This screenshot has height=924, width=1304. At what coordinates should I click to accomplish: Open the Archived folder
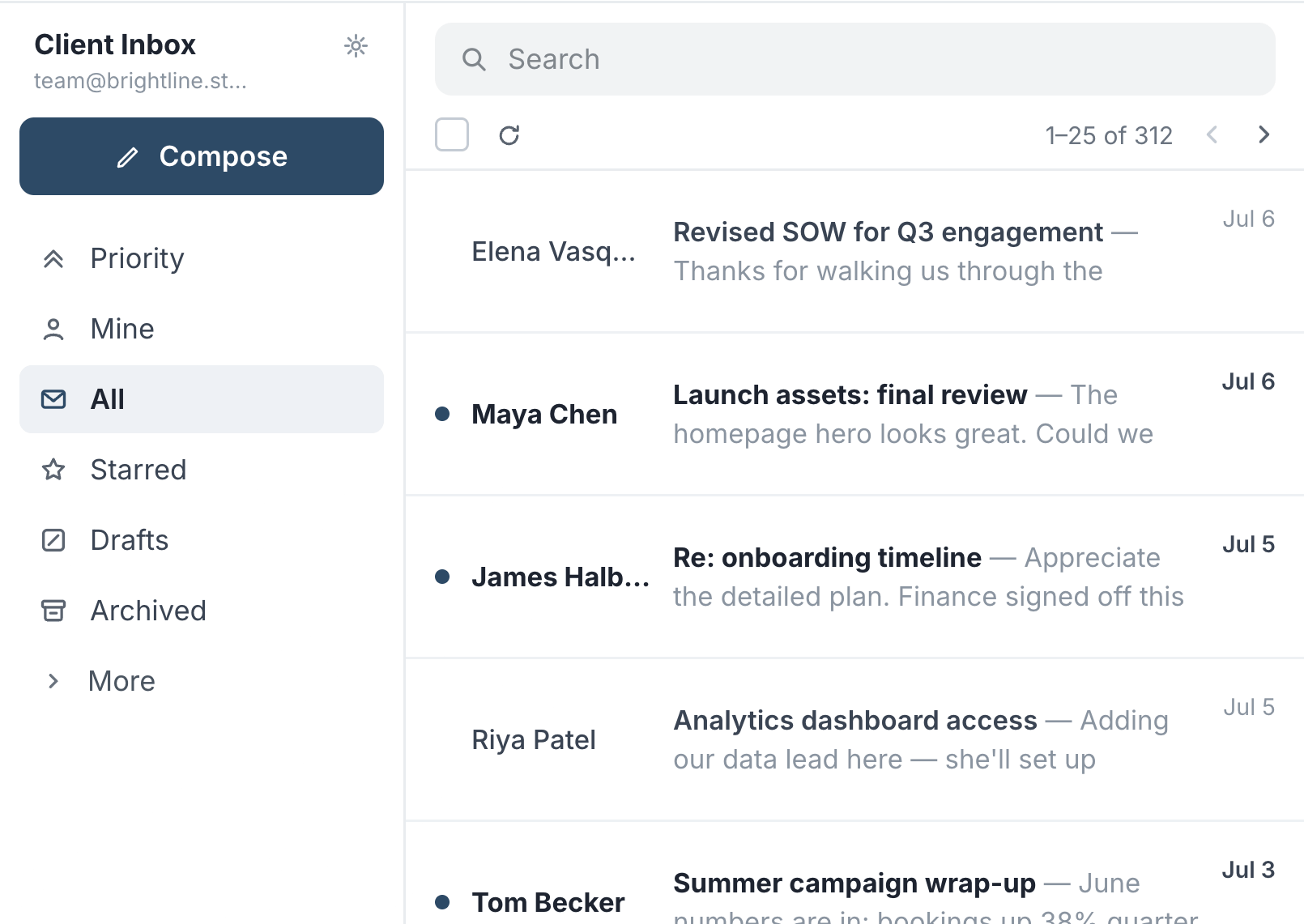click(x=202, y=611)
